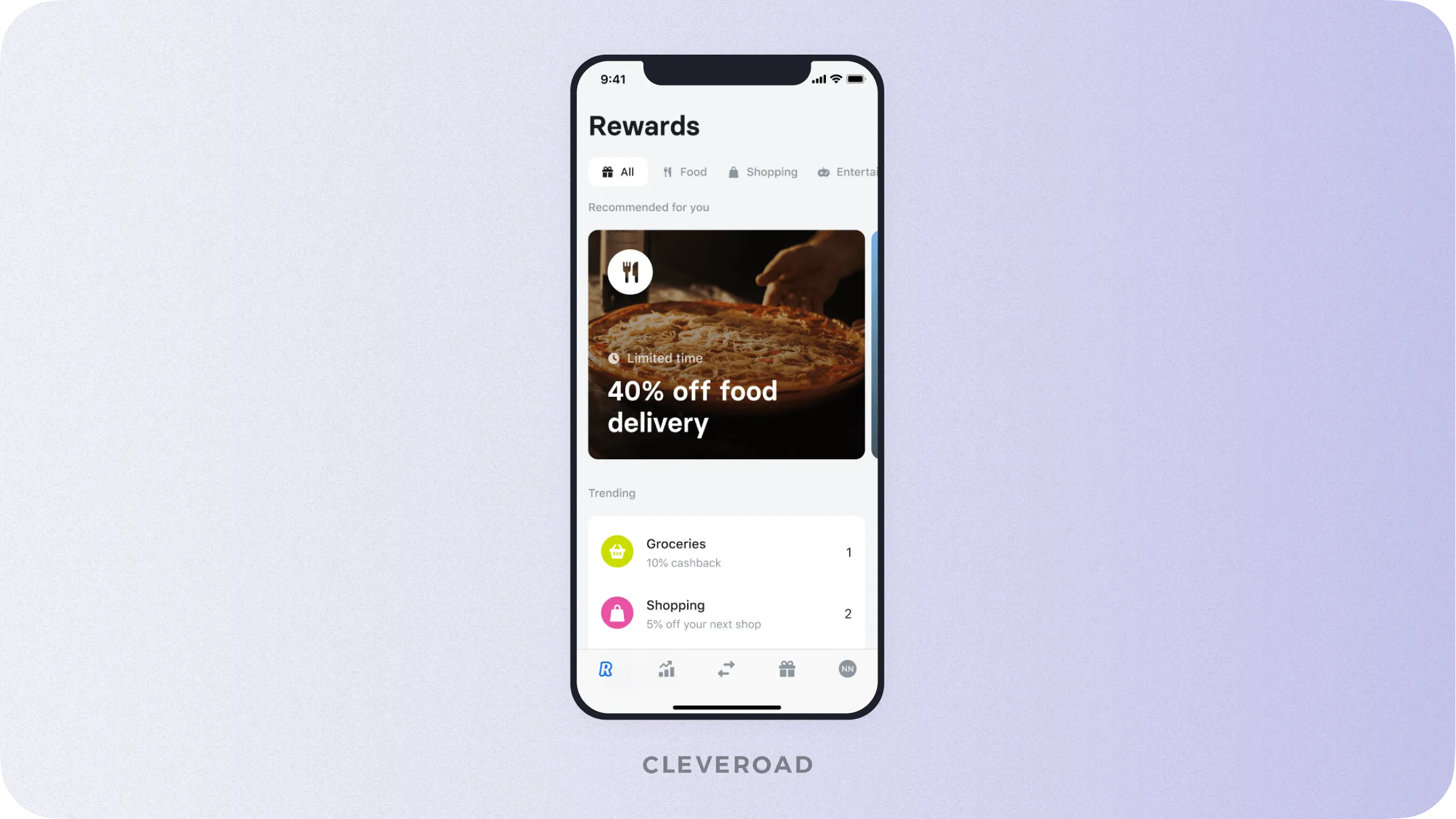Tap the Shopping pink bag icon
Screen dimensions: 1456x819
[x=617, y=612]
